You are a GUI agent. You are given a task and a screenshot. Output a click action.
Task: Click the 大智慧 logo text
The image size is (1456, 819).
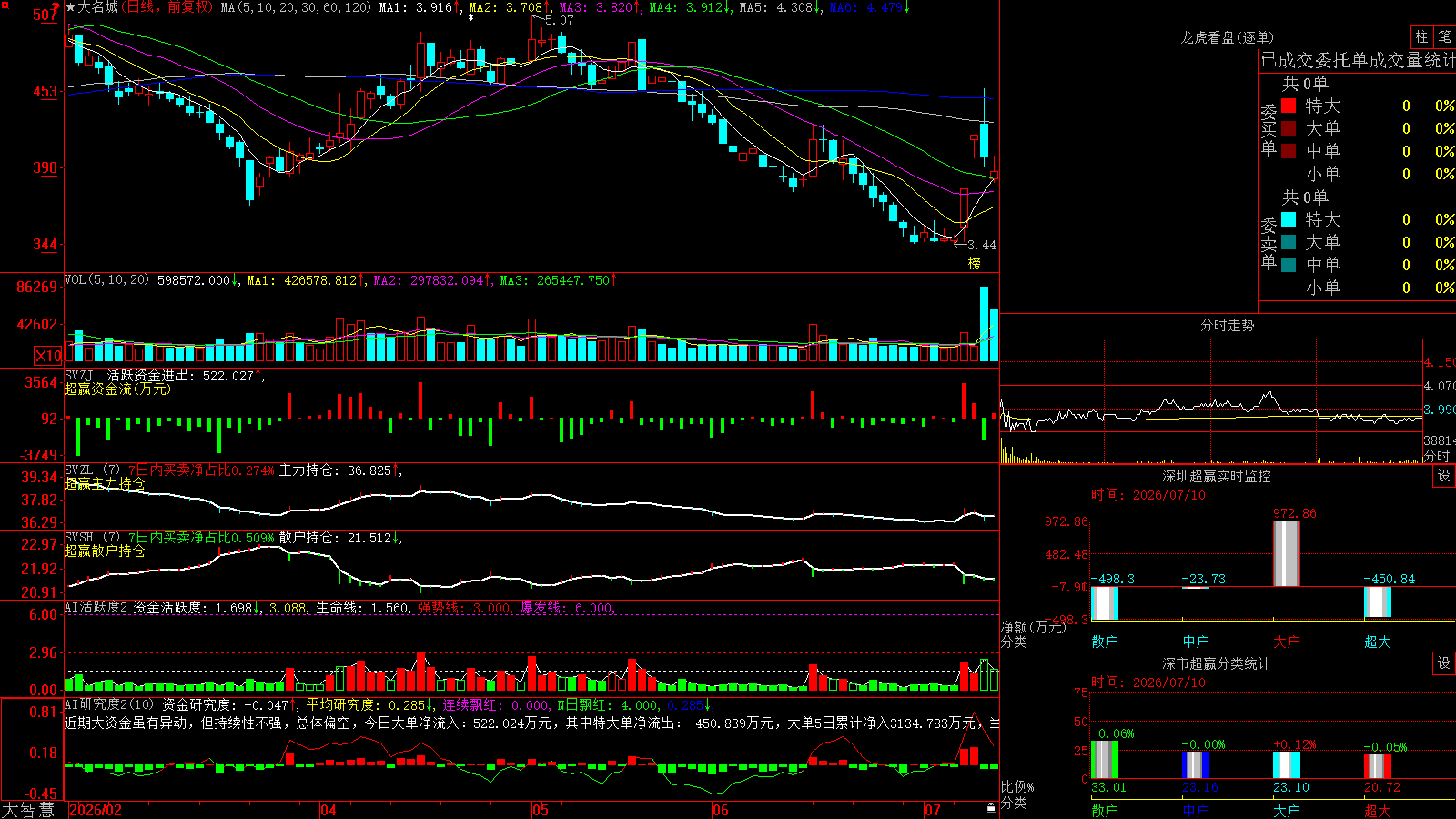(28, 810)
